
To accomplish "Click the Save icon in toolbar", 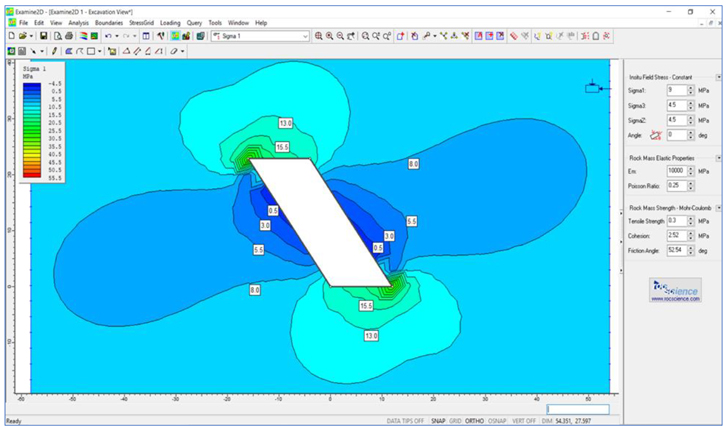I will [43, 36].
